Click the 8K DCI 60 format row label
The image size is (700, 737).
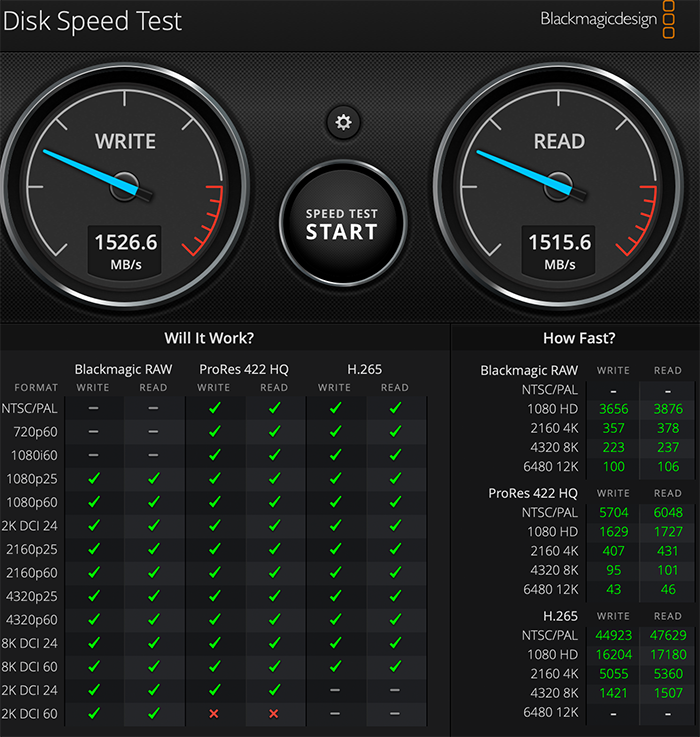coord(29,666)
